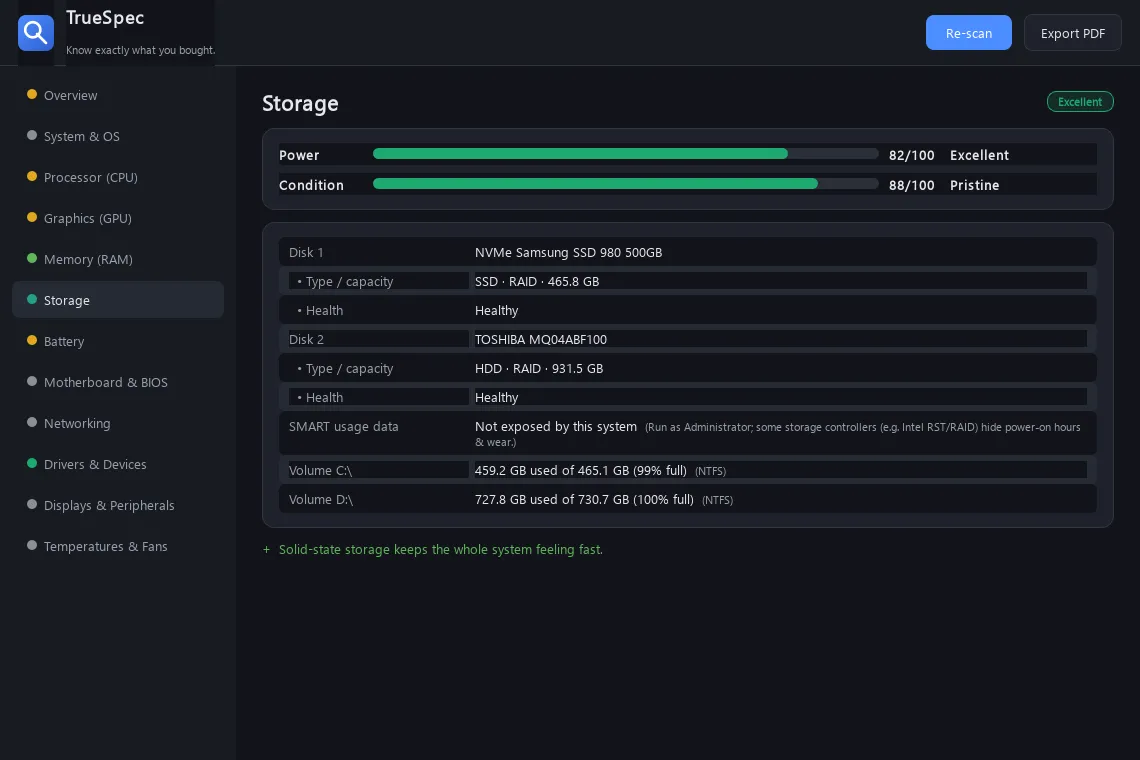Image resolution: width=1140 pixels, height=760 pixels.
Task: Open the Networking page
Action: tap(118, 423)
